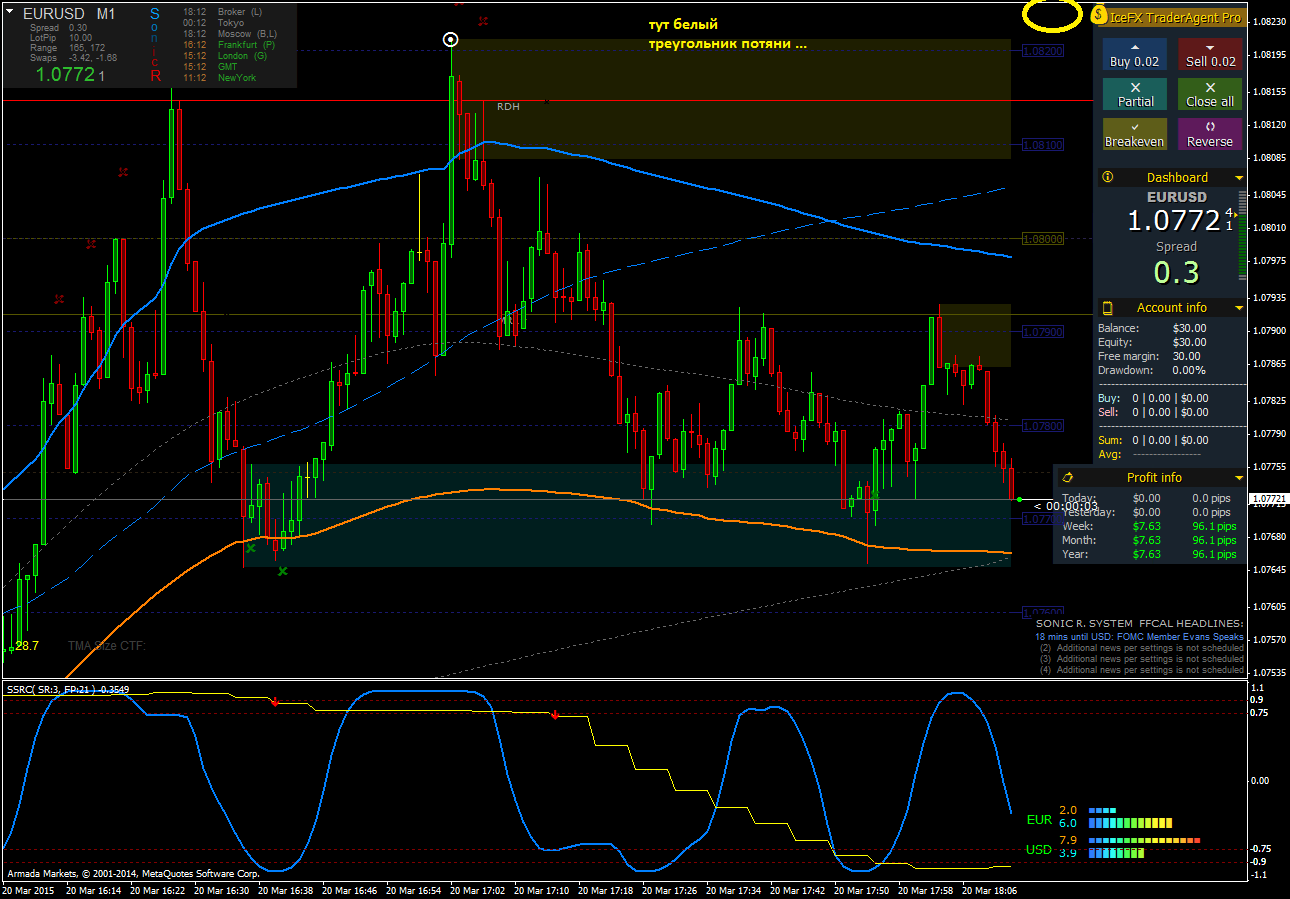
Task: Click the Swaps -3.42, -1.68 row
Action: pos(73,58)
